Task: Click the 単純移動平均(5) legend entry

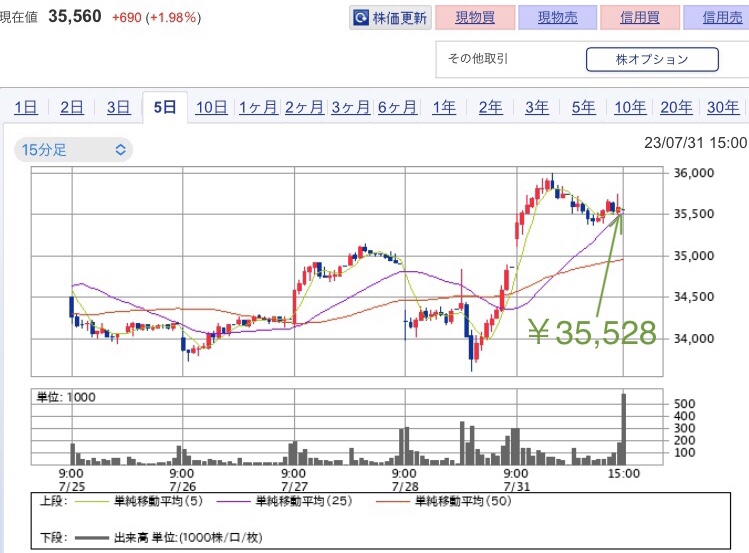Action: tap(139, 501)
